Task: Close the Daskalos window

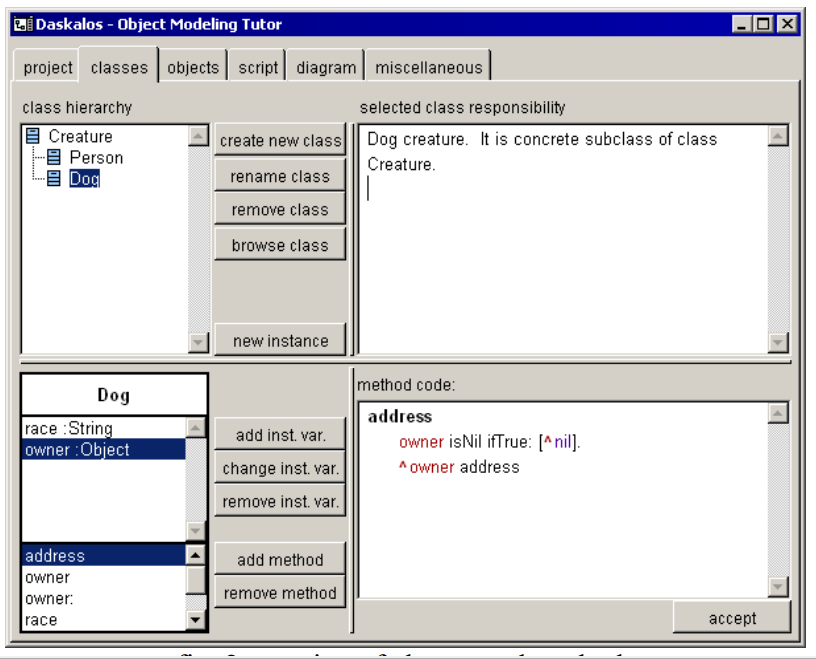Action: tap(787, 24)
